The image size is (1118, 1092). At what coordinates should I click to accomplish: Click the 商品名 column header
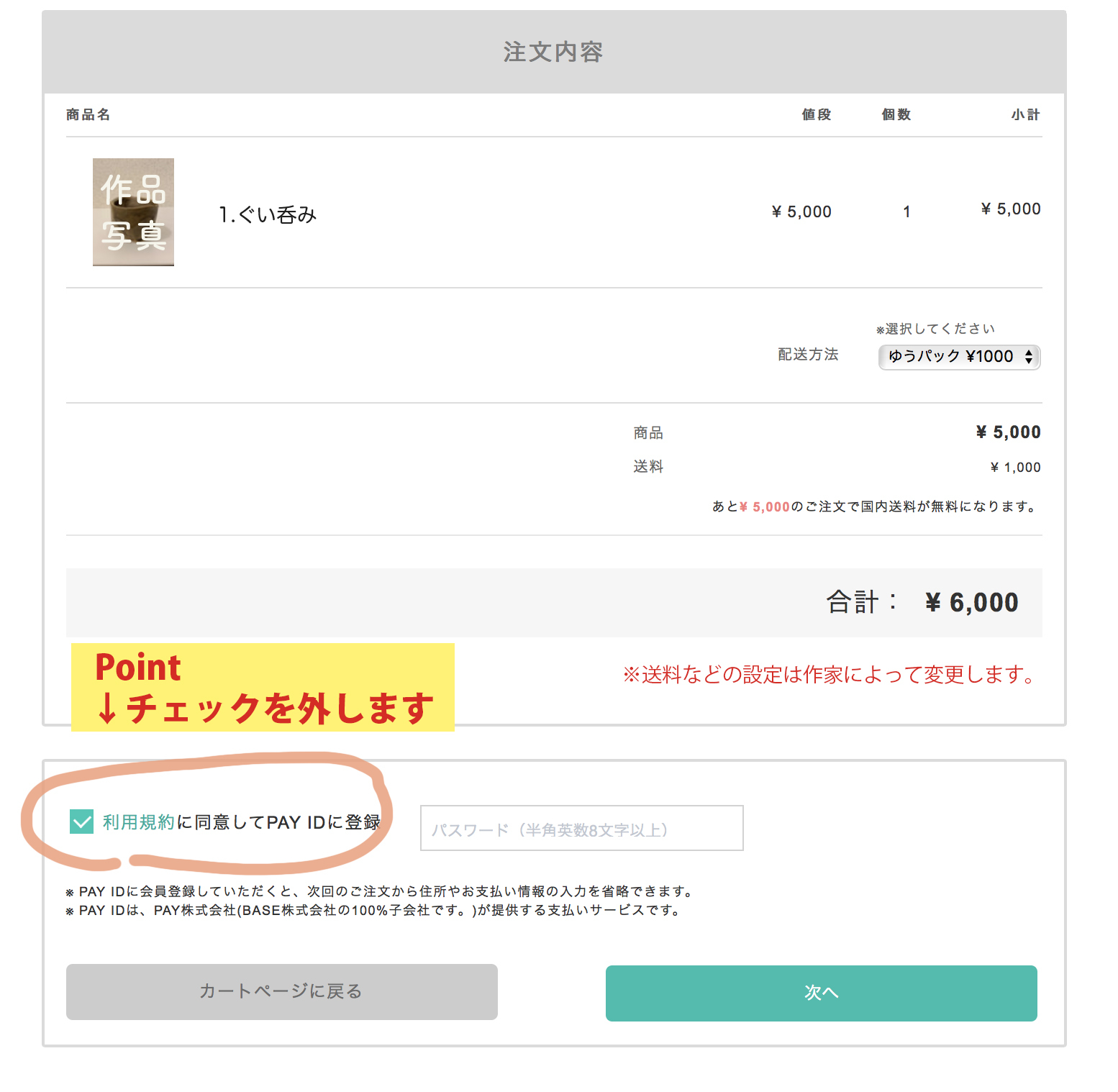tap(88, 115)
